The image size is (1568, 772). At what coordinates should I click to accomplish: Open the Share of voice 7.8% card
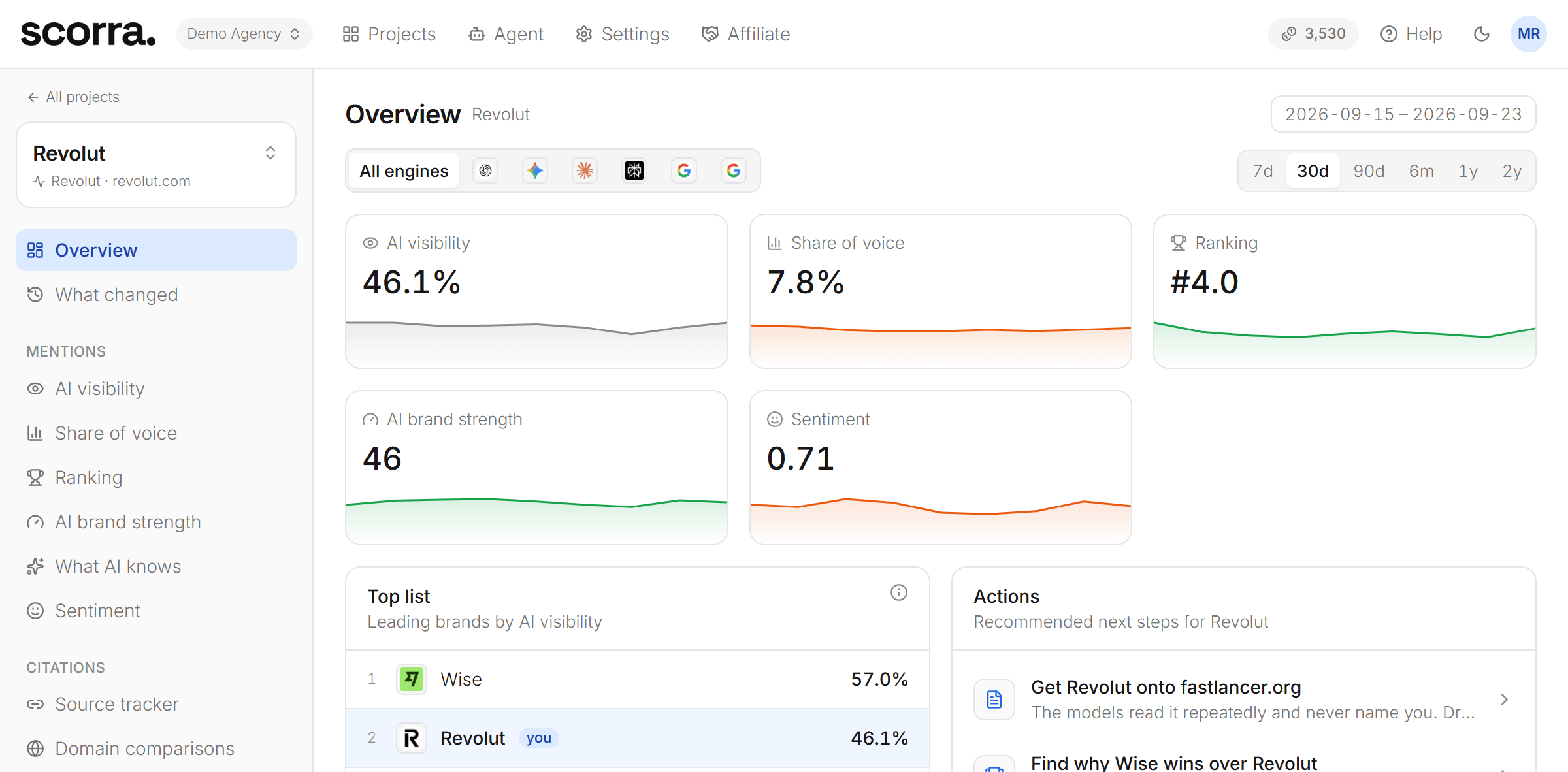941,291
